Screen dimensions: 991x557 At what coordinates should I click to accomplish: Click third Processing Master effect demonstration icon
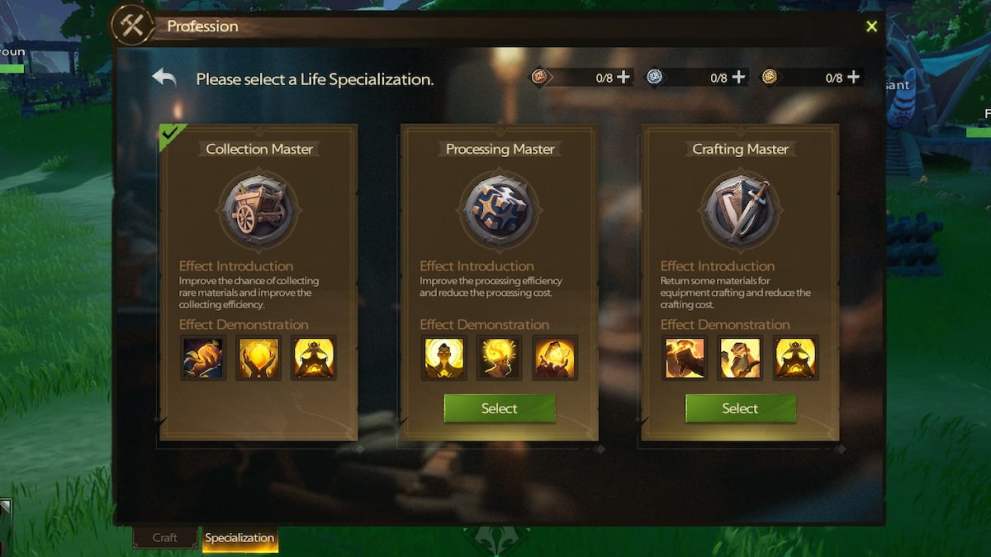pyautogui.click(x=554, y=358)
